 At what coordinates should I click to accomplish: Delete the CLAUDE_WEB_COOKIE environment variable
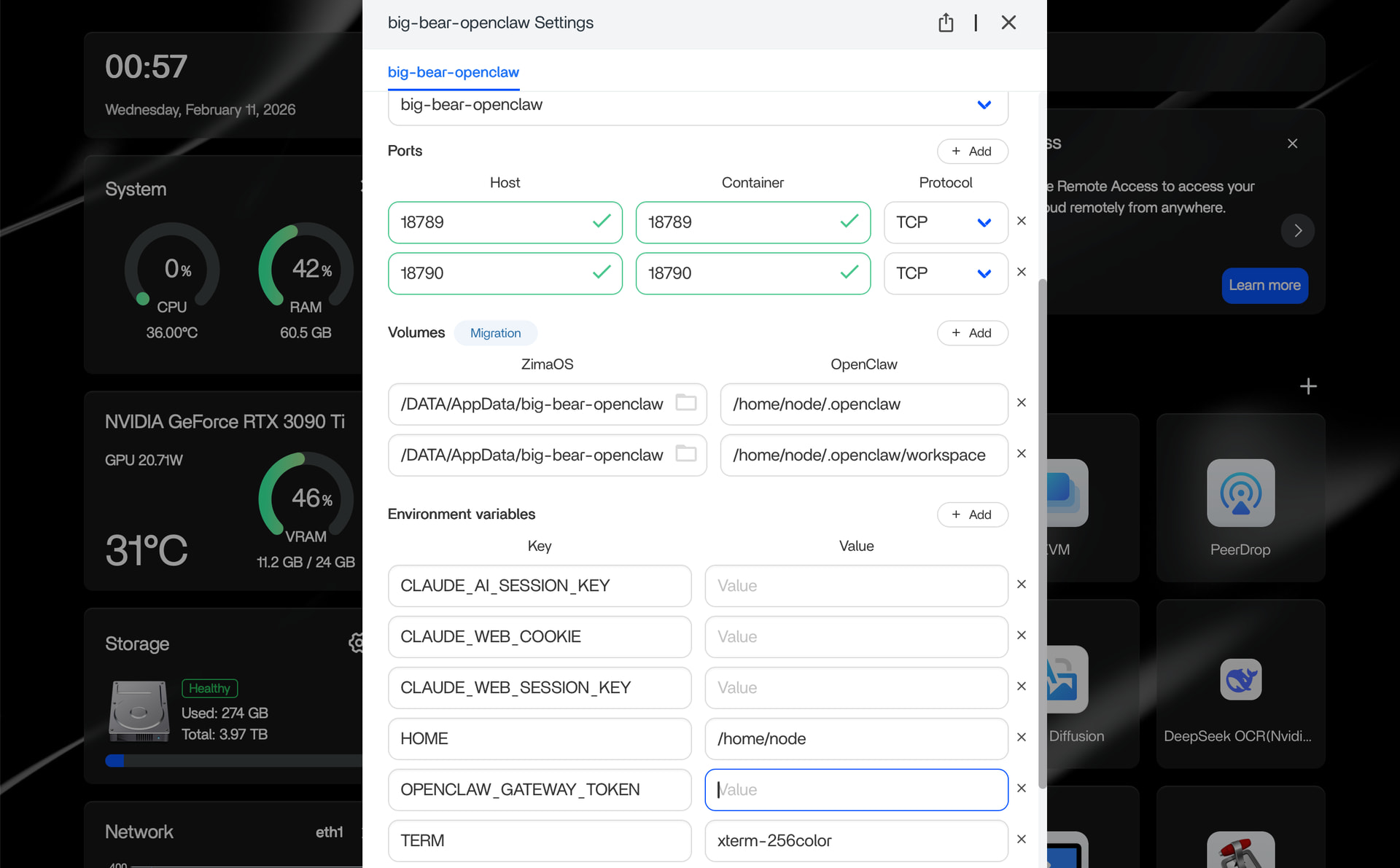(x=1022, y=636)
